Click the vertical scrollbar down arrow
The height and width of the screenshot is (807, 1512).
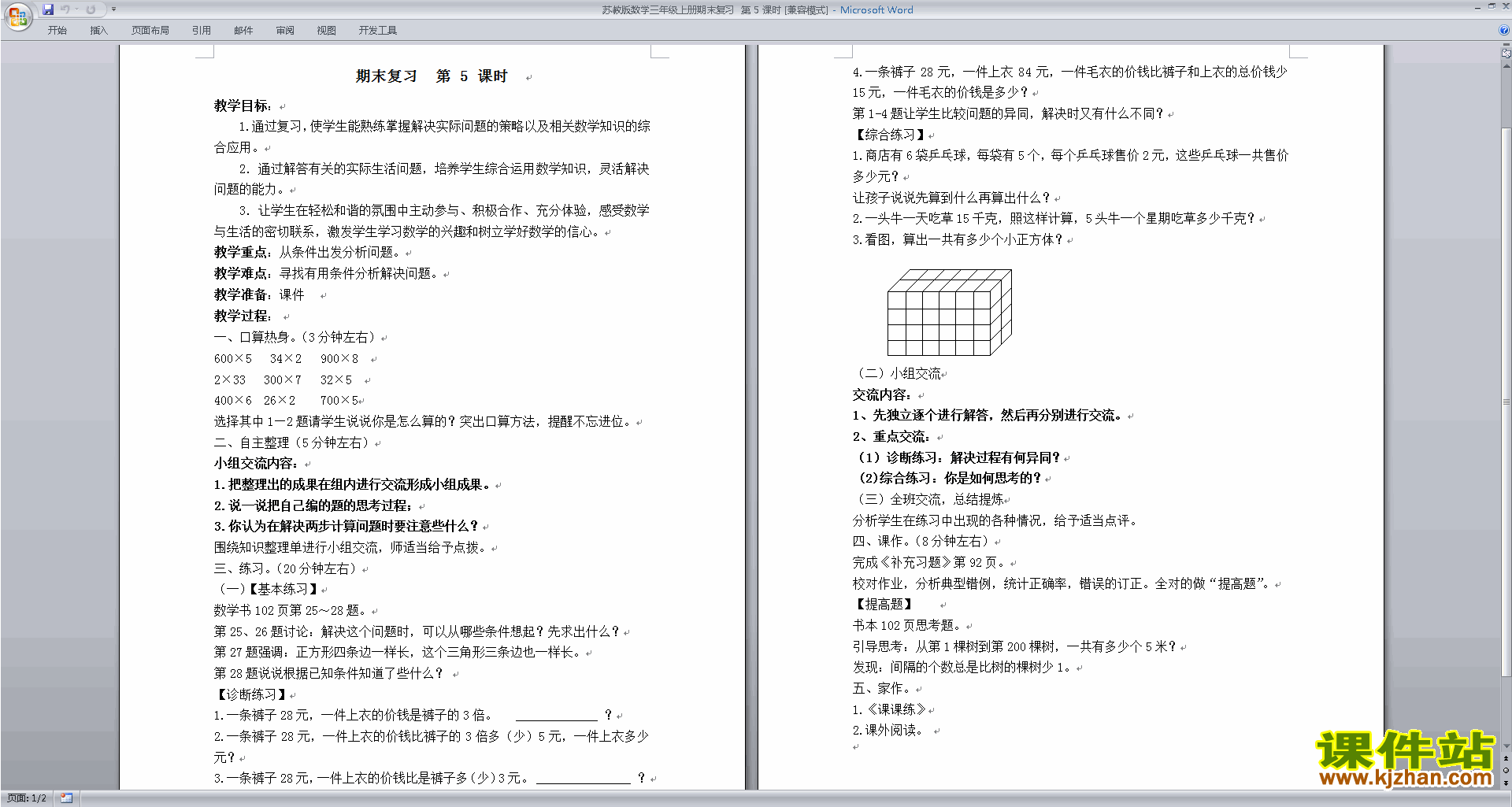pos(1506,746)
